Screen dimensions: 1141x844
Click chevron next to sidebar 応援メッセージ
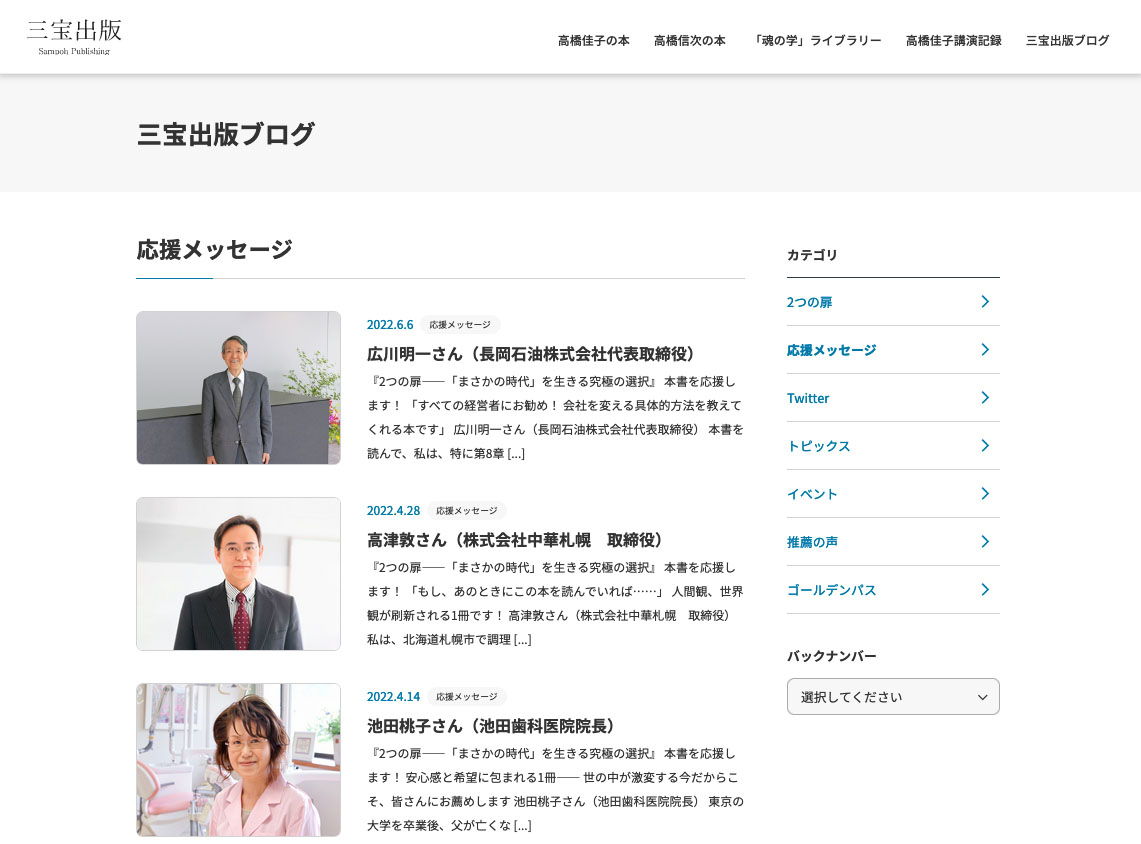tap(985, 349)
